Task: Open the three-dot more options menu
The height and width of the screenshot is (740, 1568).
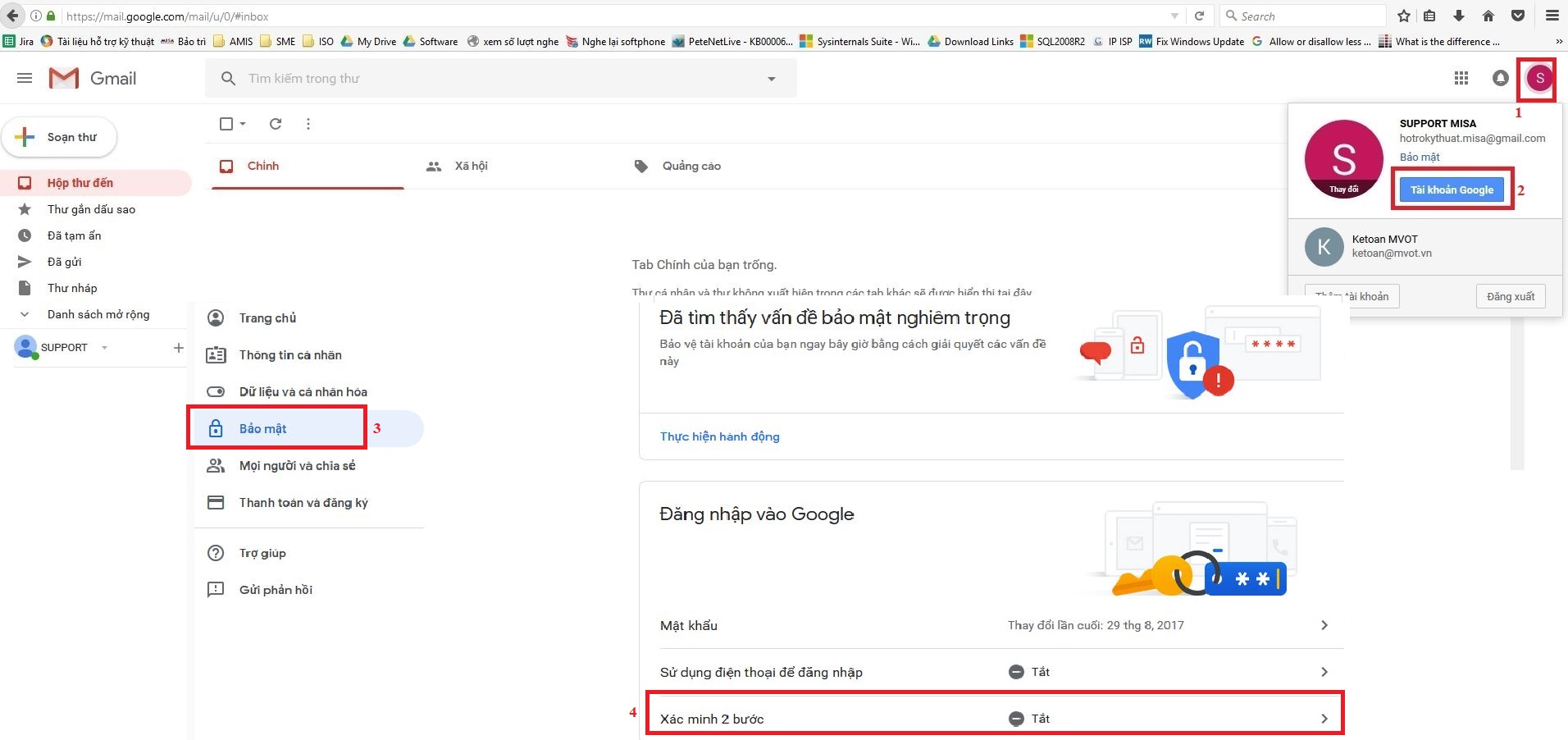Action: (x=308, y=124)
